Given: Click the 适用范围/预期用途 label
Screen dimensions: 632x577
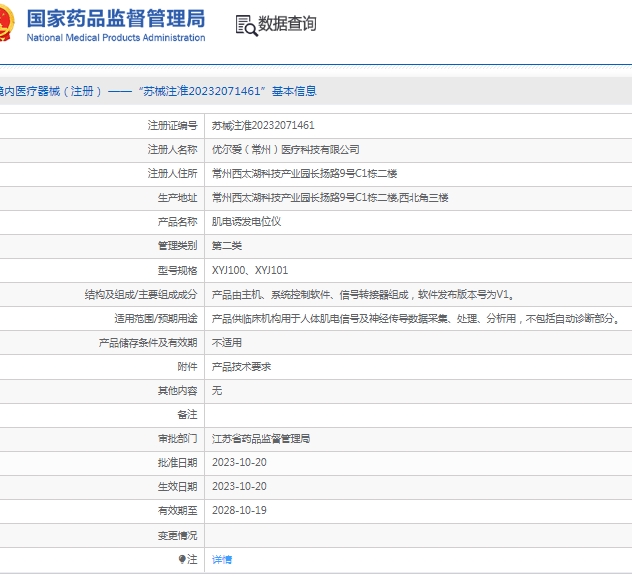Looking at the screenshot, I should click(156, 319).
